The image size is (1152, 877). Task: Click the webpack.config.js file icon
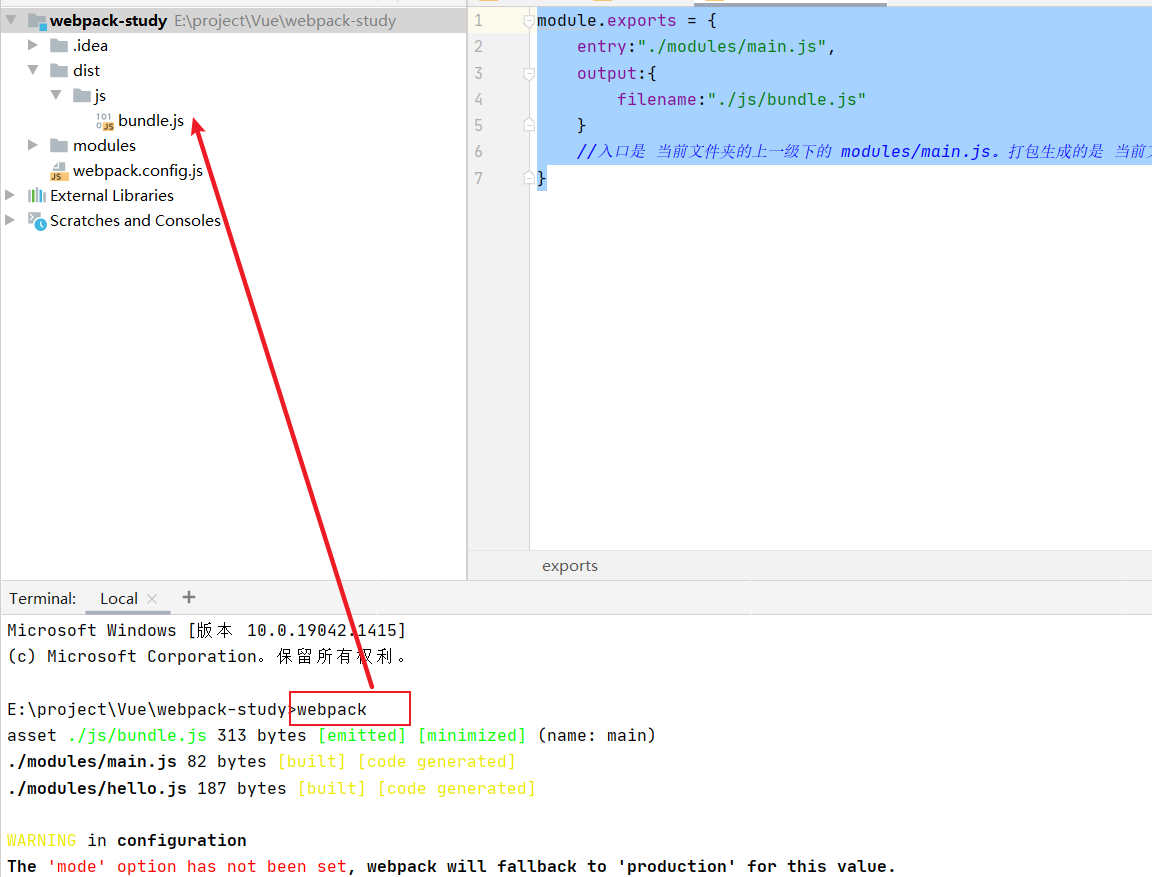pos(59,171)
